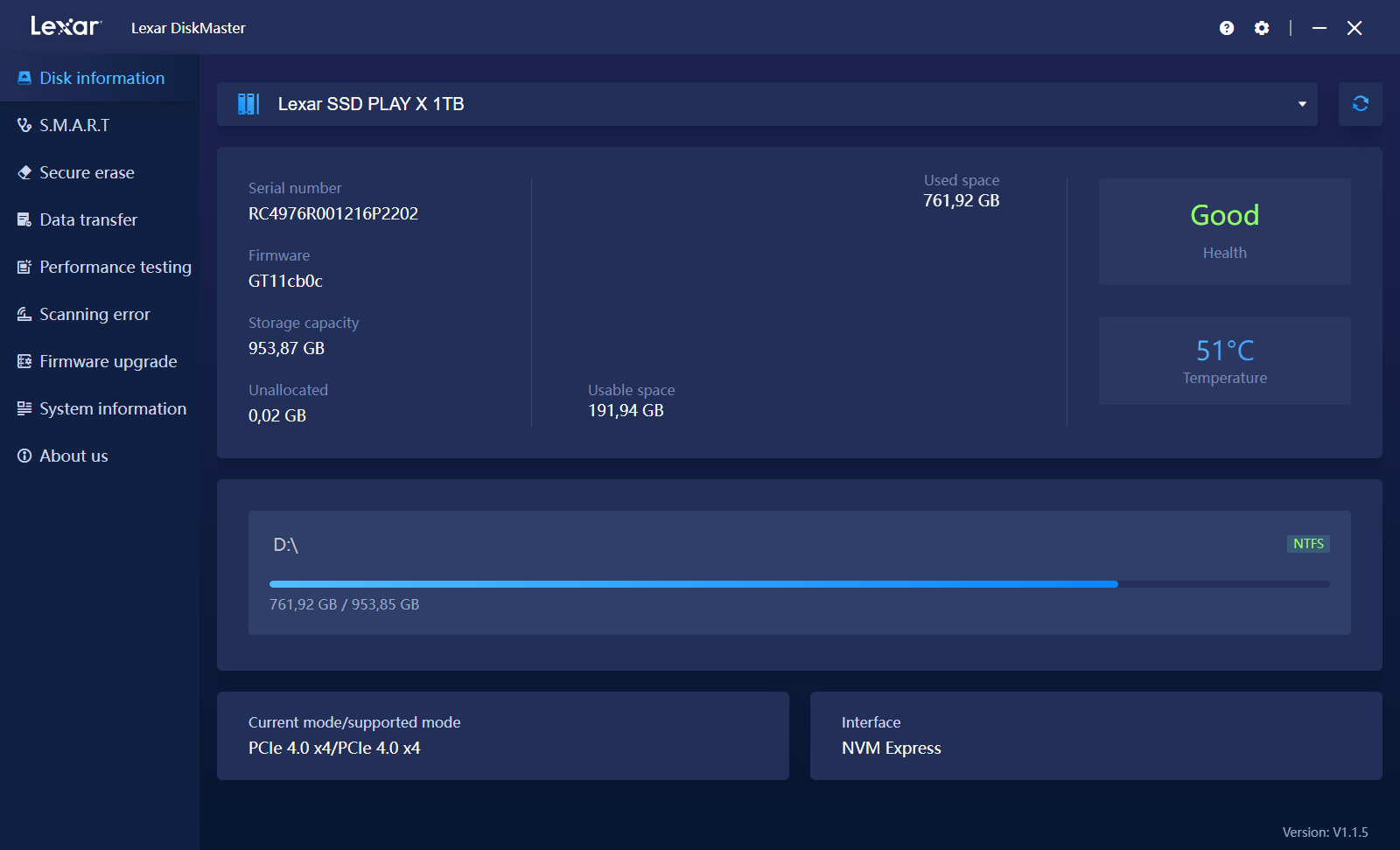Expand the disk selection dropdown arrow
This screenshot has width=1400, height=850.
(x=1302, y=104)
